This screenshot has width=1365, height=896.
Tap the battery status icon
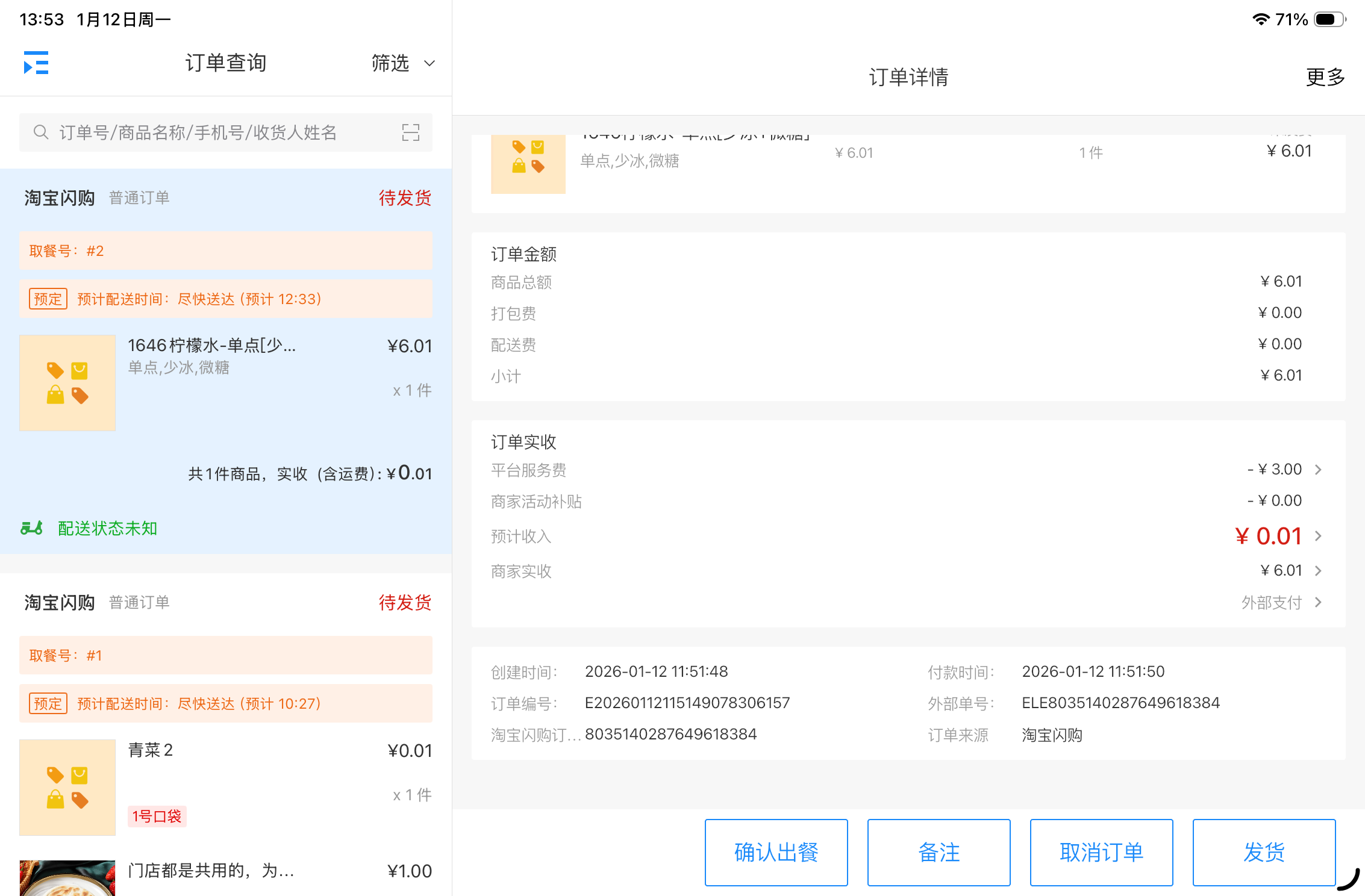point(1329,19)
